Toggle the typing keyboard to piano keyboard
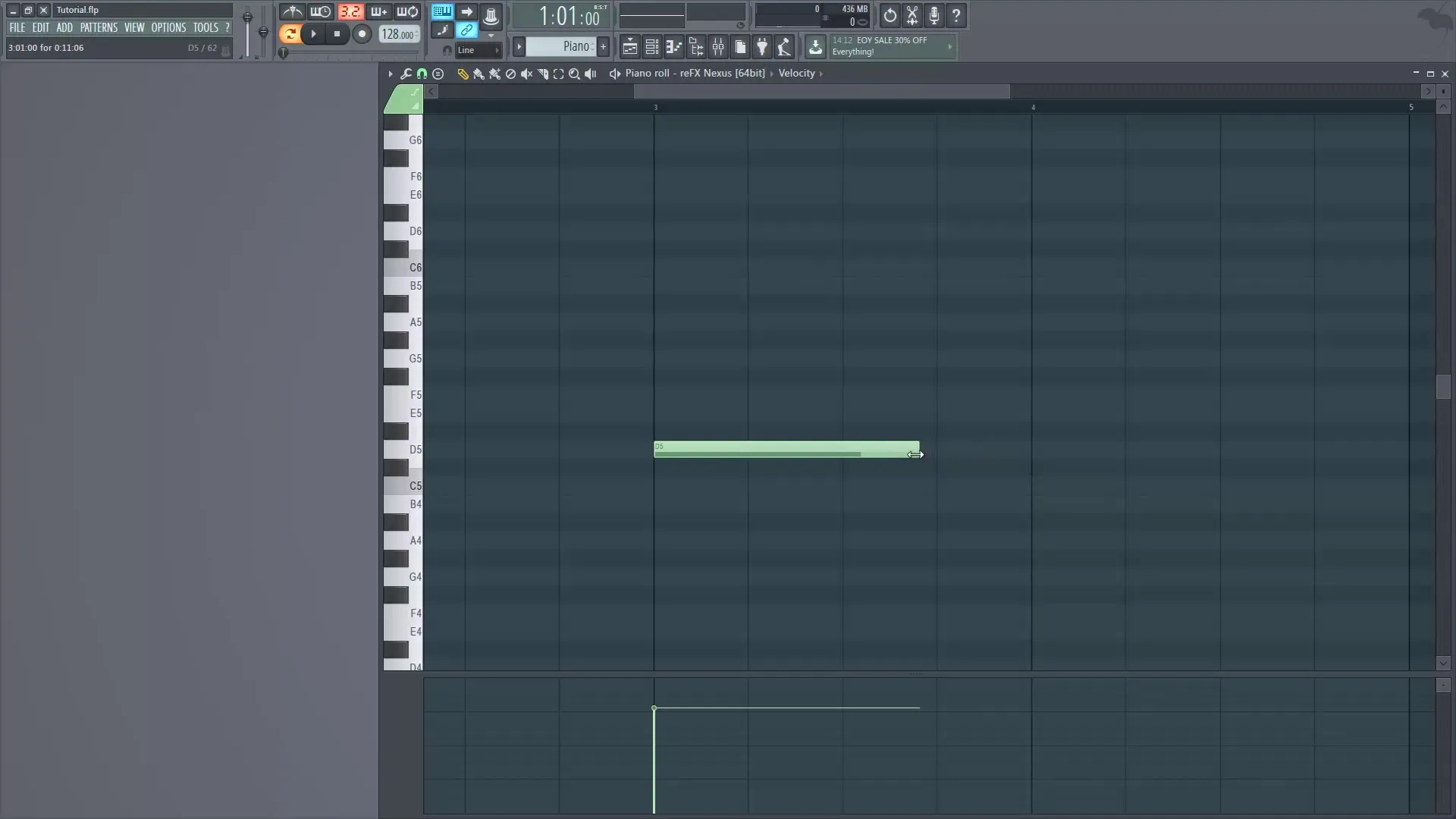 tap(442, 12)
